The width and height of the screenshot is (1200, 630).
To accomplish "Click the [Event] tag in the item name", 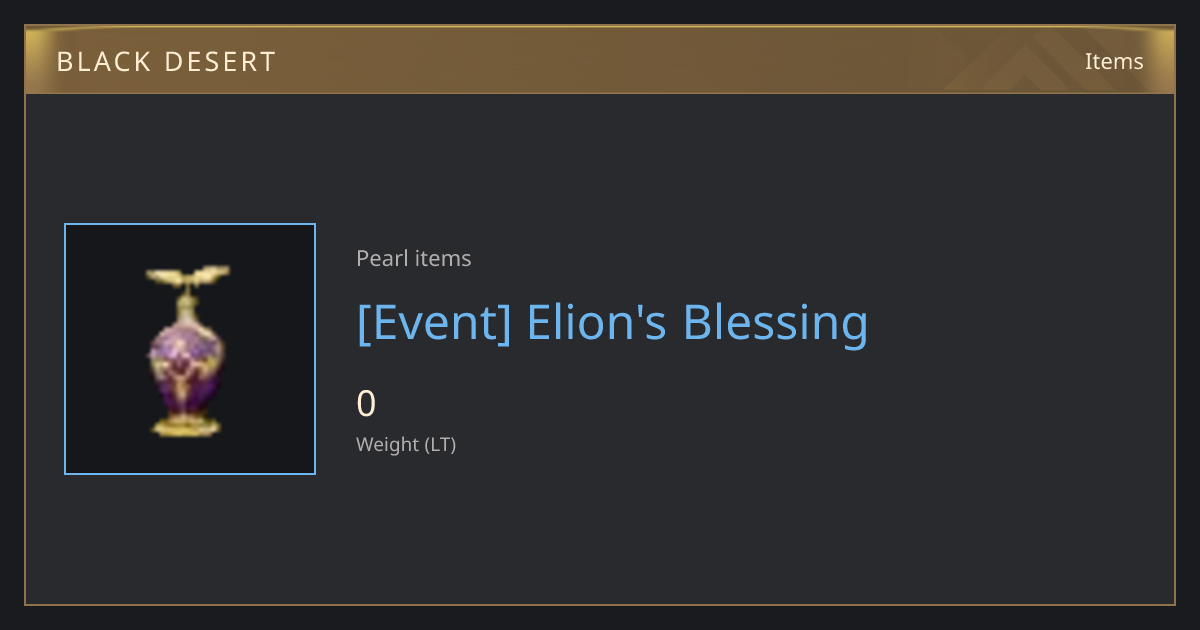I will 434,323.
